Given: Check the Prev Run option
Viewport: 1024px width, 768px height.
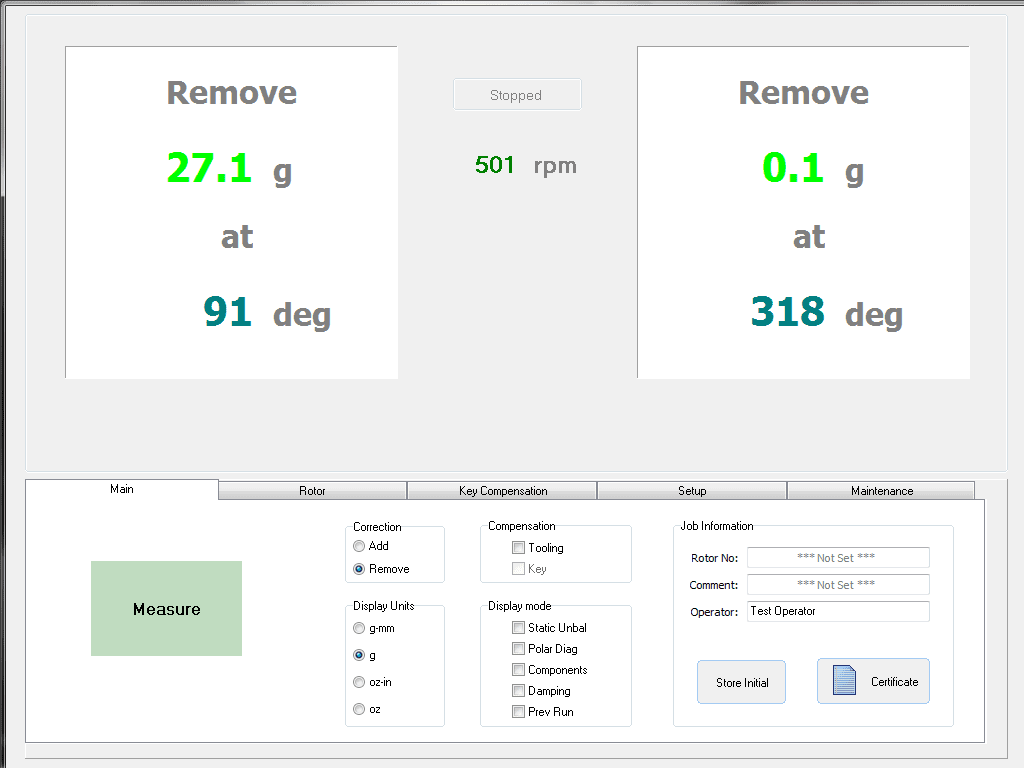Looking at the screenshot, I should [518, 712].
